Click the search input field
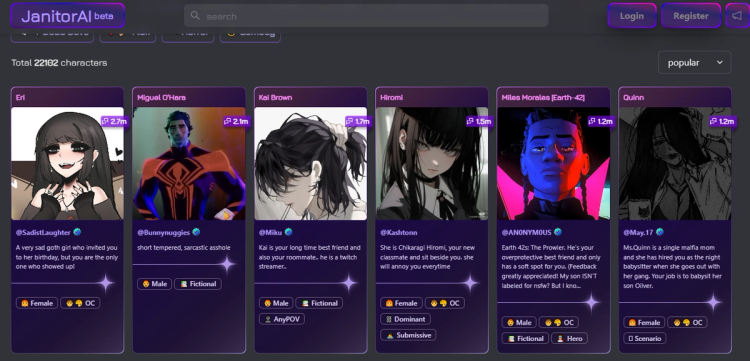 point(366,16)
